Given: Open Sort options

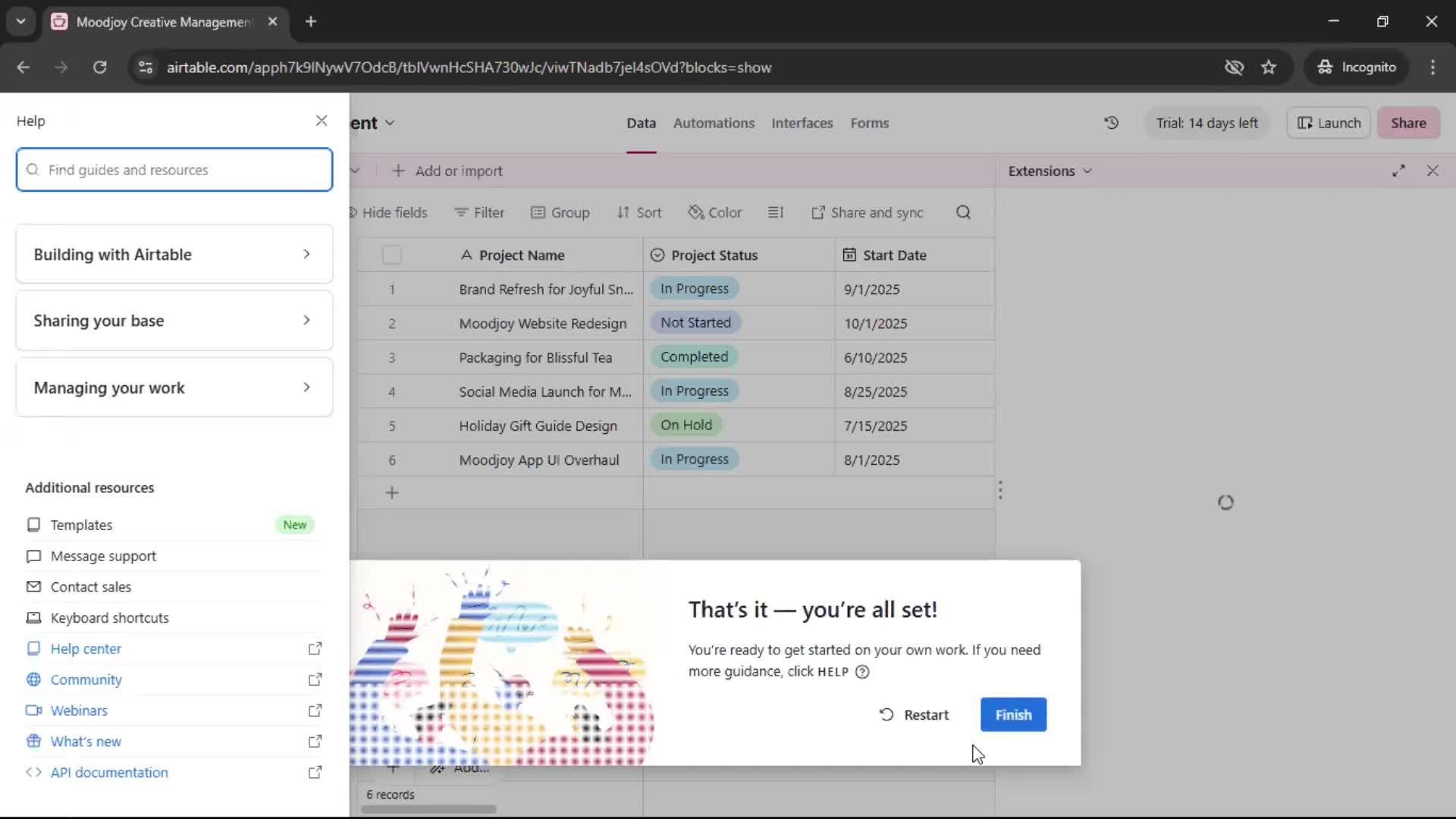Looking at the screenshot, I should pos(639,212).
